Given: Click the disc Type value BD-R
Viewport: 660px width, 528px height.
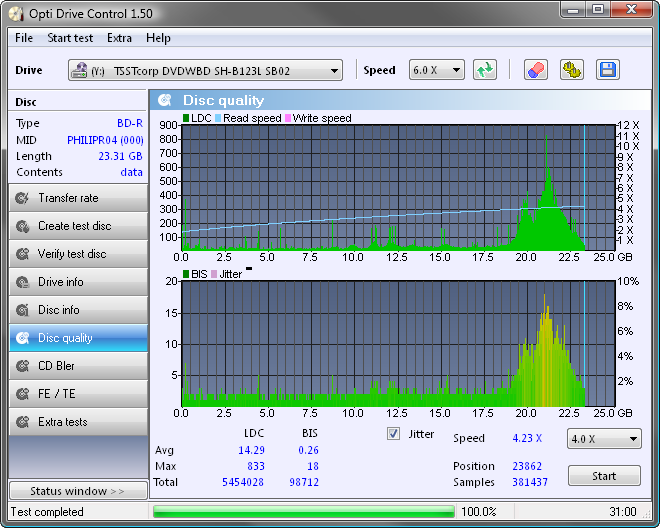Looking at the screenshot, I should click(x=130, y=123).
